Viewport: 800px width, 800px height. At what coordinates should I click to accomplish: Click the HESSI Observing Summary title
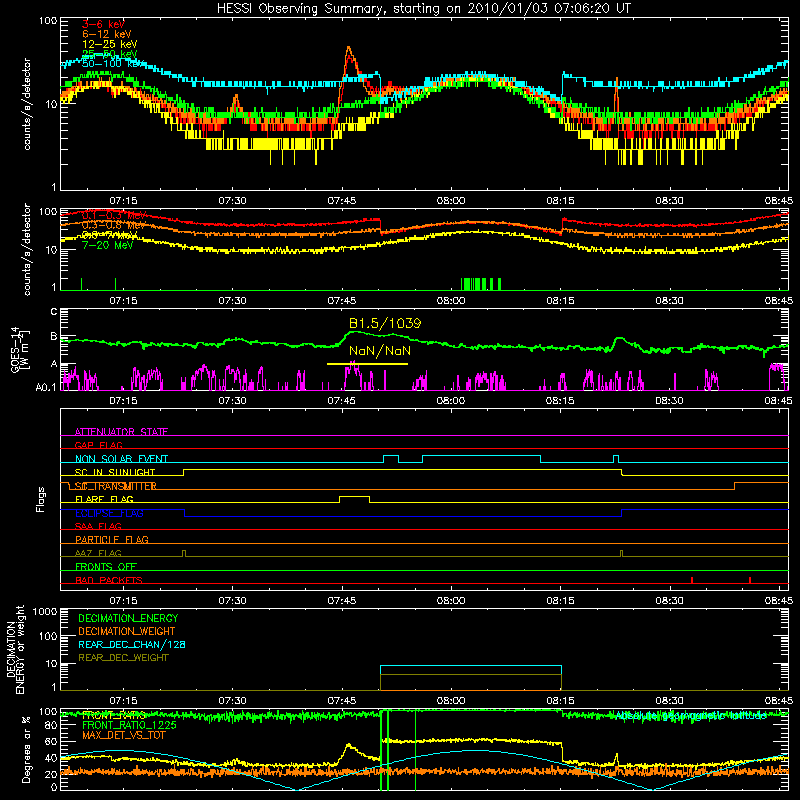(424, 8)
